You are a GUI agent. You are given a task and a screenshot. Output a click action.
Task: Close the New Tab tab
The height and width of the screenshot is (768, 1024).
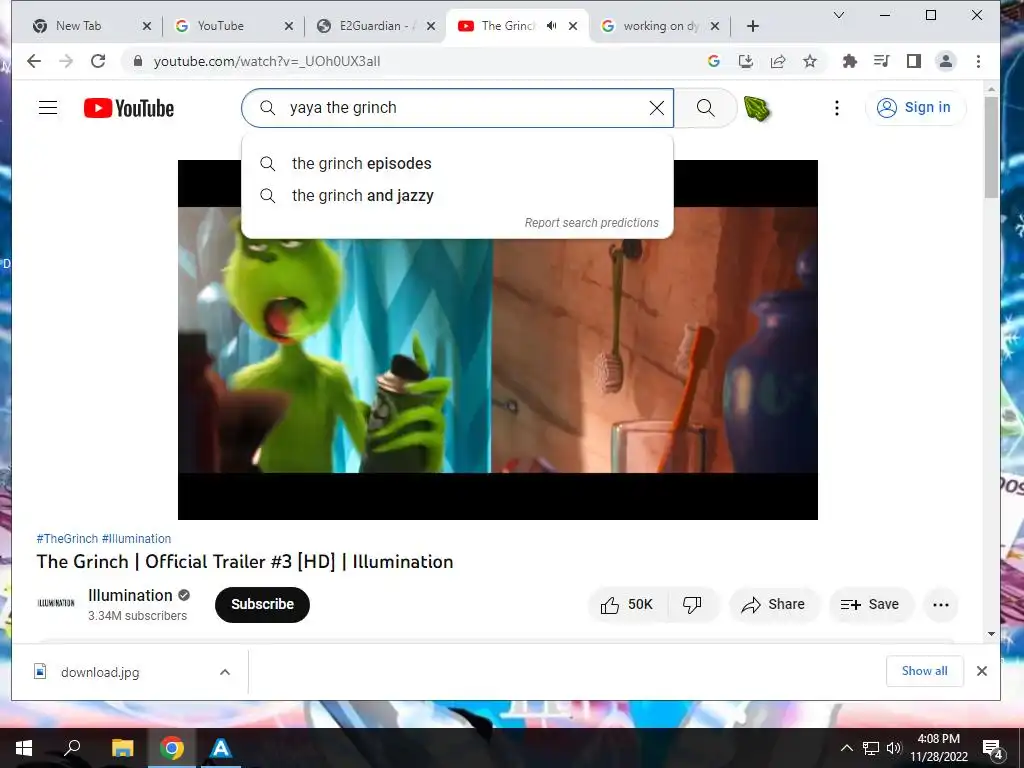coord(147,26)
